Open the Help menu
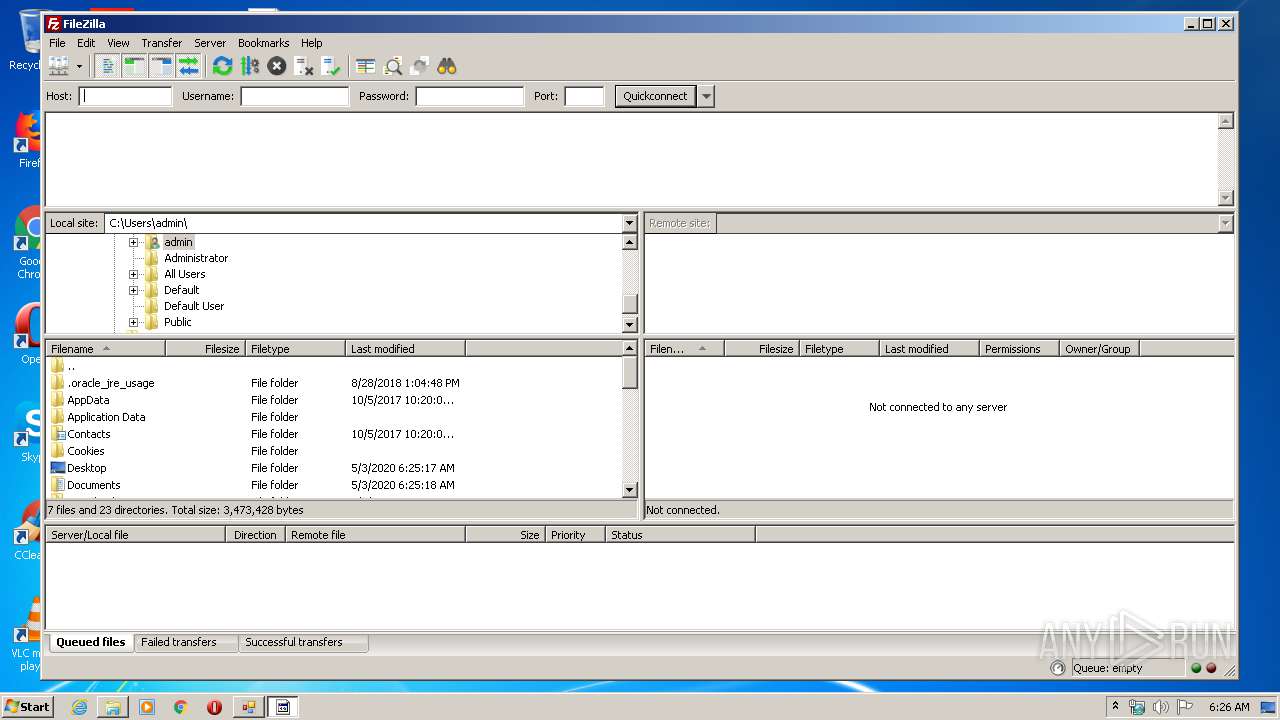1280x720 pixels. (312, 43)
